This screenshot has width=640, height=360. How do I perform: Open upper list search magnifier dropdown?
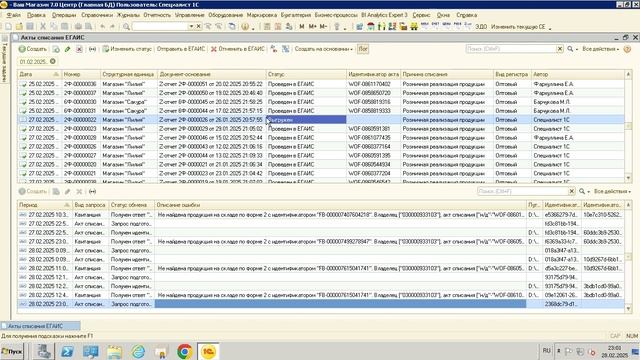[572, 49]
